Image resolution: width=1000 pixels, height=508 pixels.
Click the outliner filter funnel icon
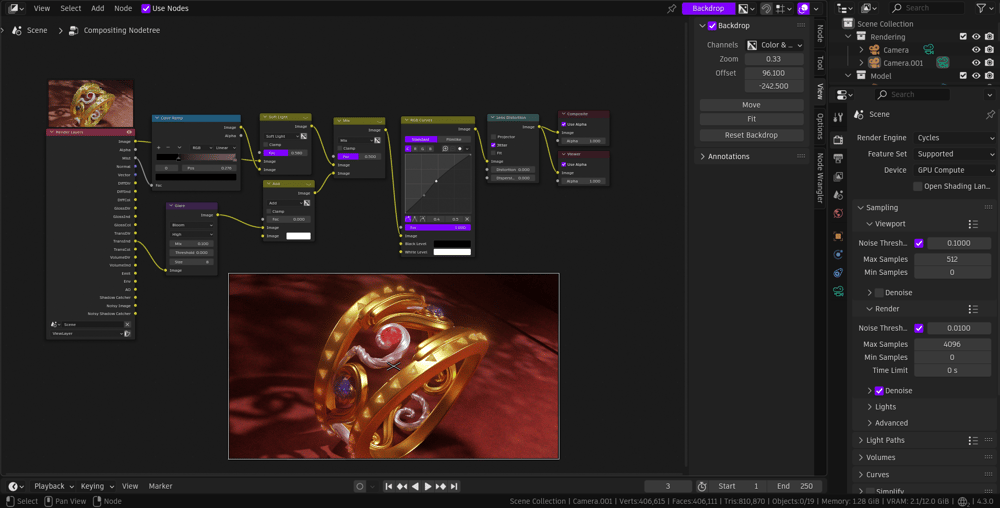982,8
